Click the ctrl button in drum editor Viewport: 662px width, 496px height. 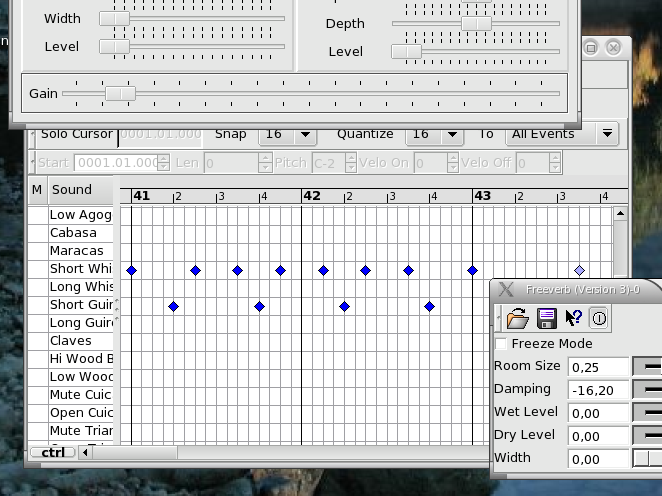coord(53,453)
